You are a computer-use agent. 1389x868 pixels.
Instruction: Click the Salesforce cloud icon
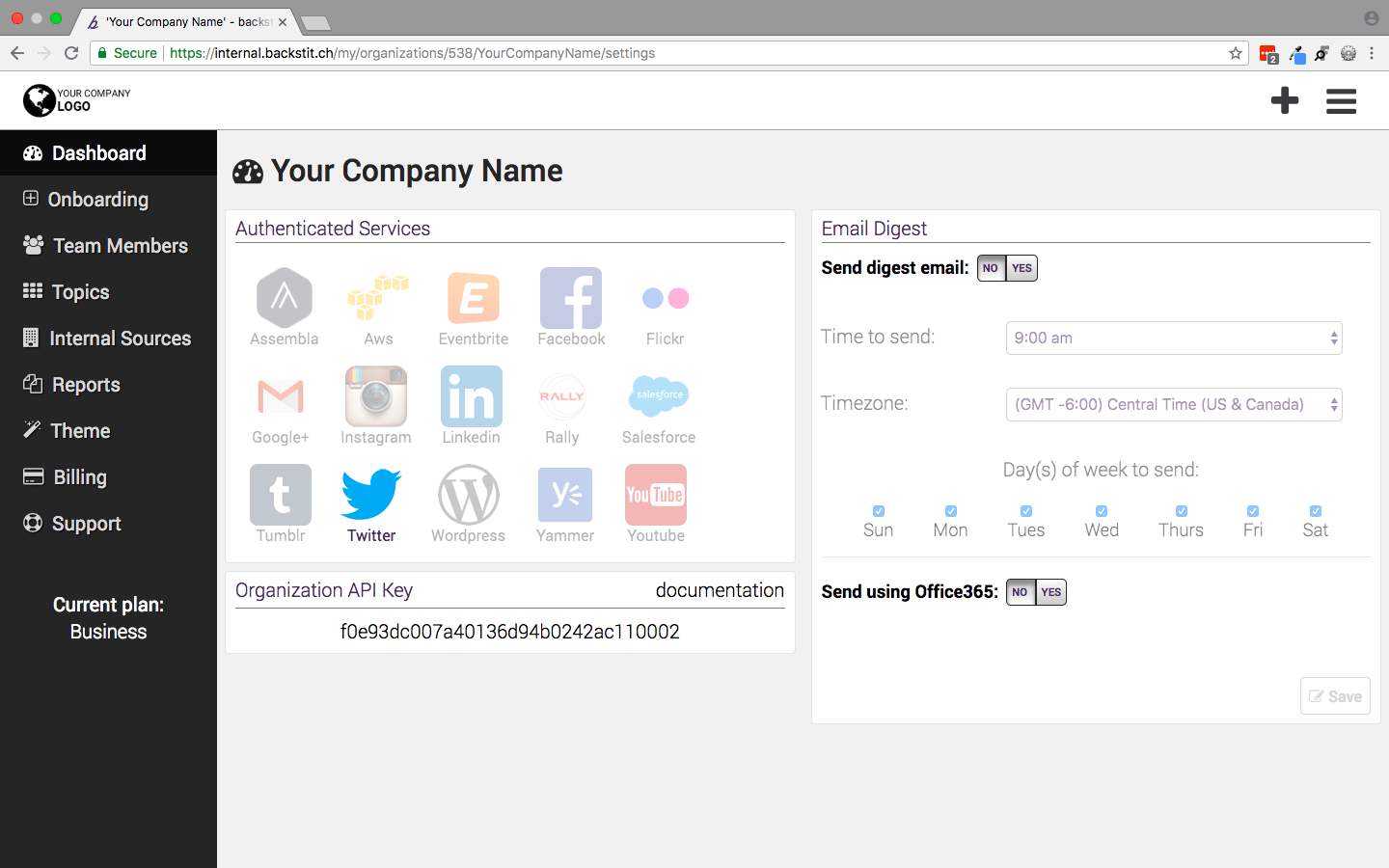(659, 396)
